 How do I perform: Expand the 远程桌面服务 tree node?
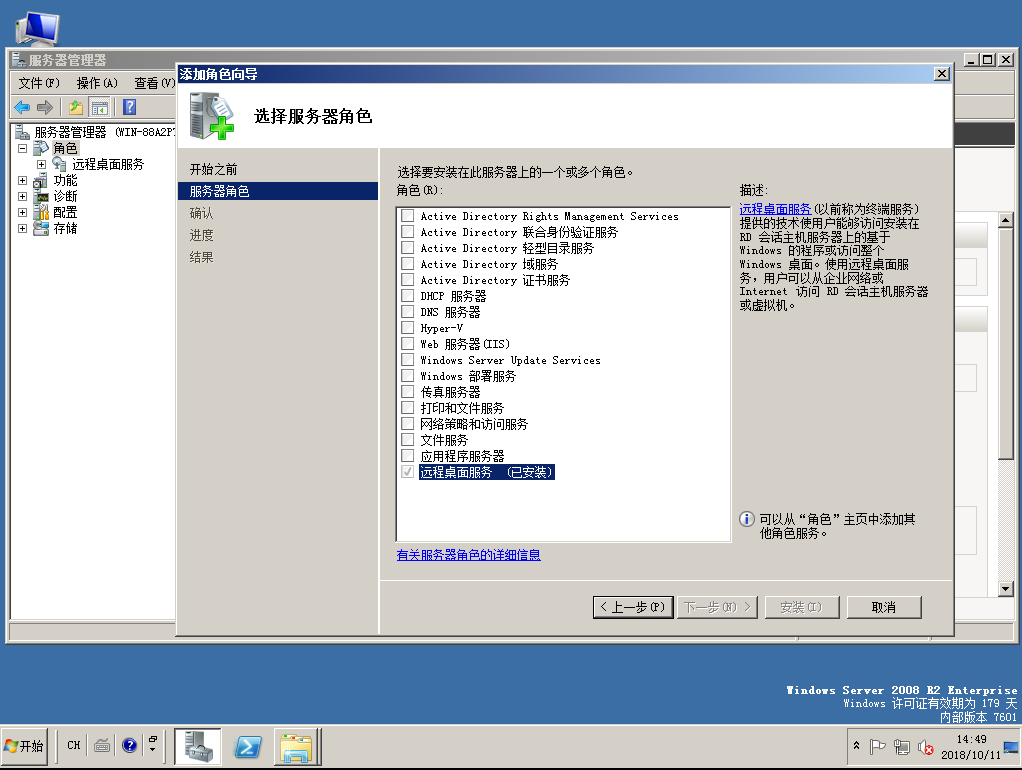tap(41, 164)
